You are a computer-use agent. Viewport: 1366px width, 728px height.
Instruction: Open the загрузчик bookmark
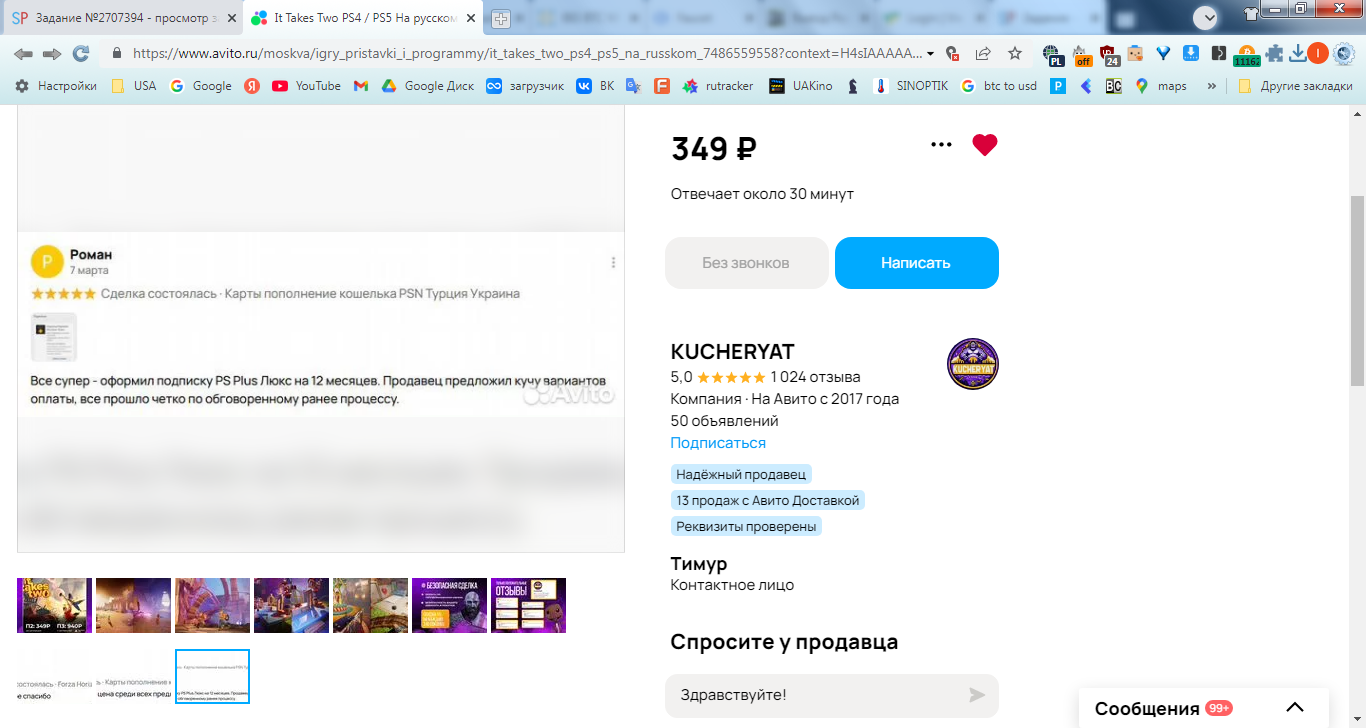pos(525,86)
